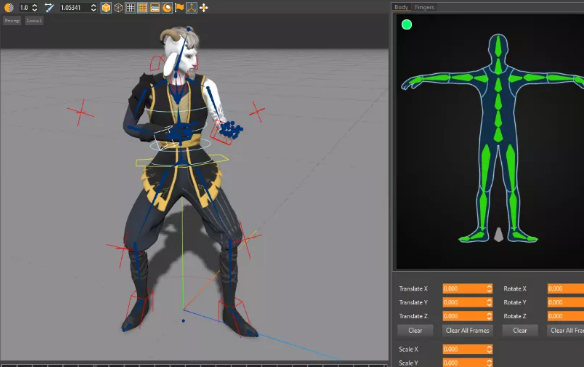
Task: Toggle the striped ground plane icon
Action: (155, 7)
